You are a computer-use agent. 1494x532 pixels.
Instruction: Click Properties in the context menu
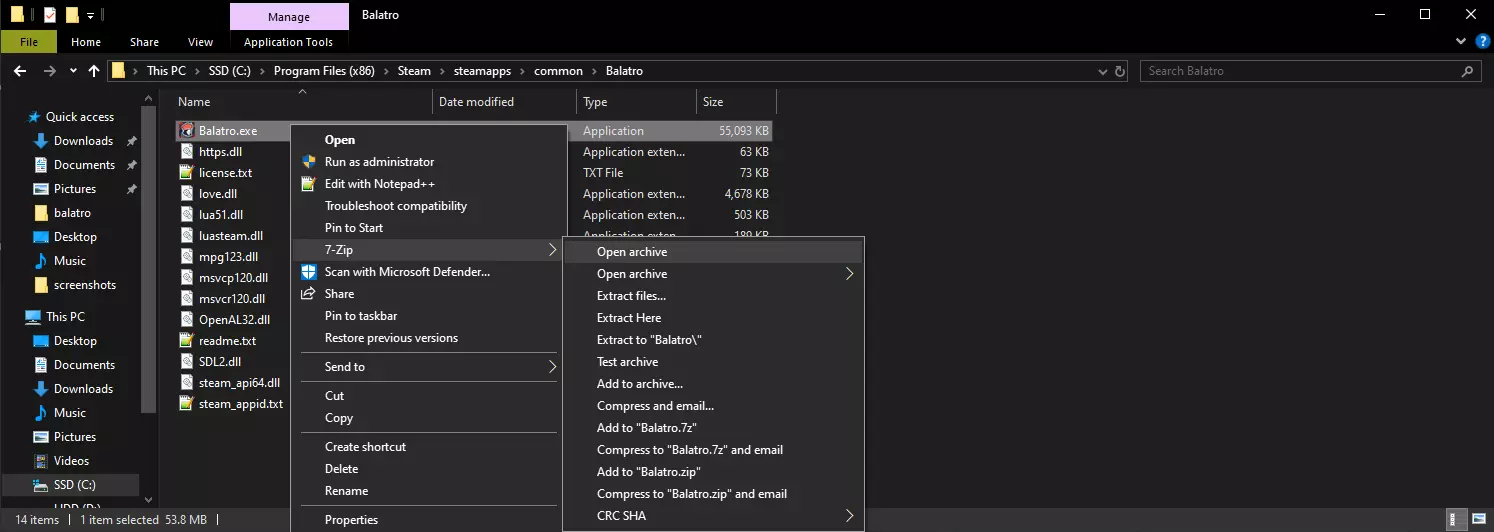pos(351,520)
